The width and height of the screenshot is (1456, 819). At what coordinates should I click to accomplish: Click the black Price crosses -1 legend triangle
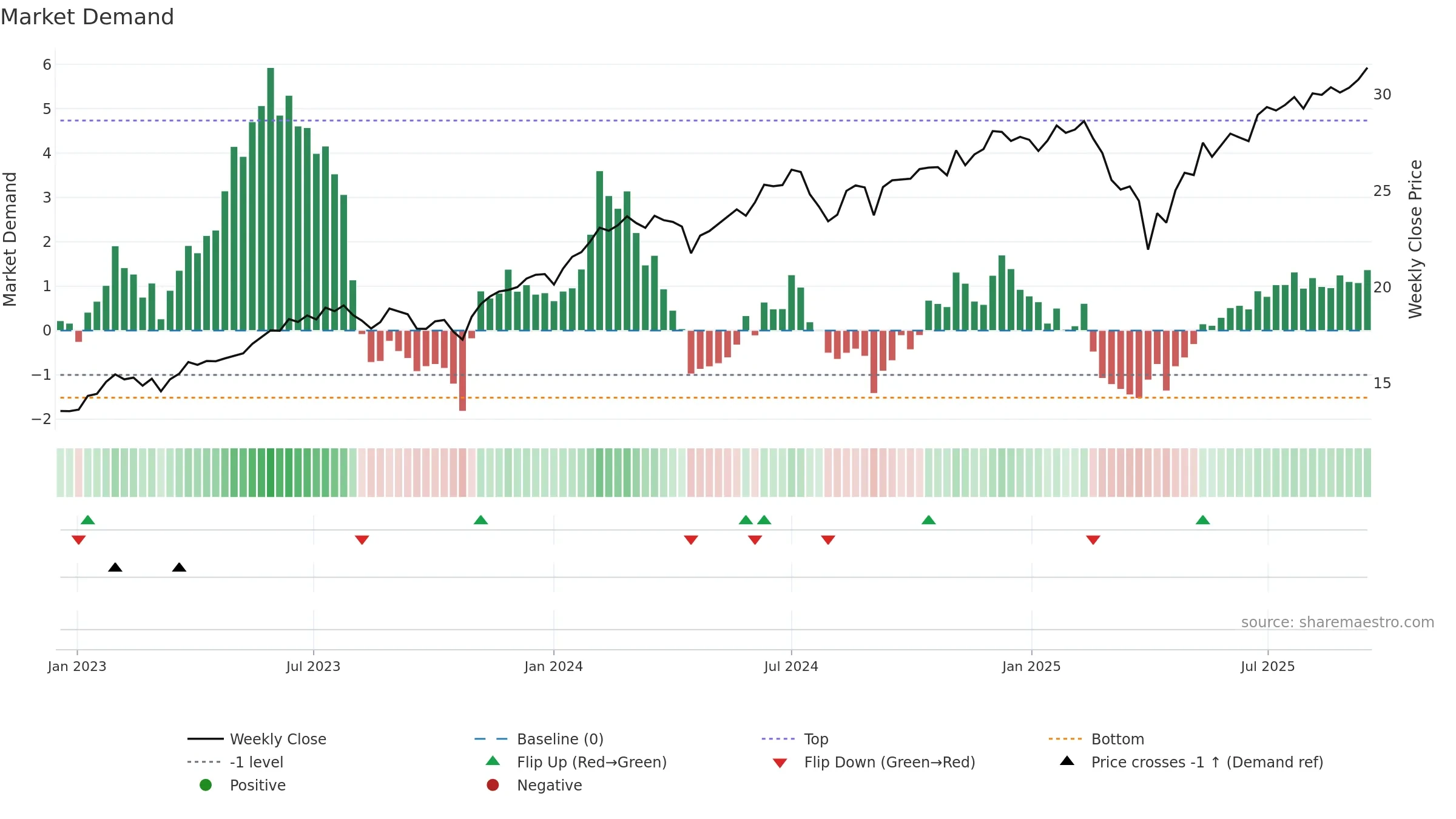pos(1067,761)
